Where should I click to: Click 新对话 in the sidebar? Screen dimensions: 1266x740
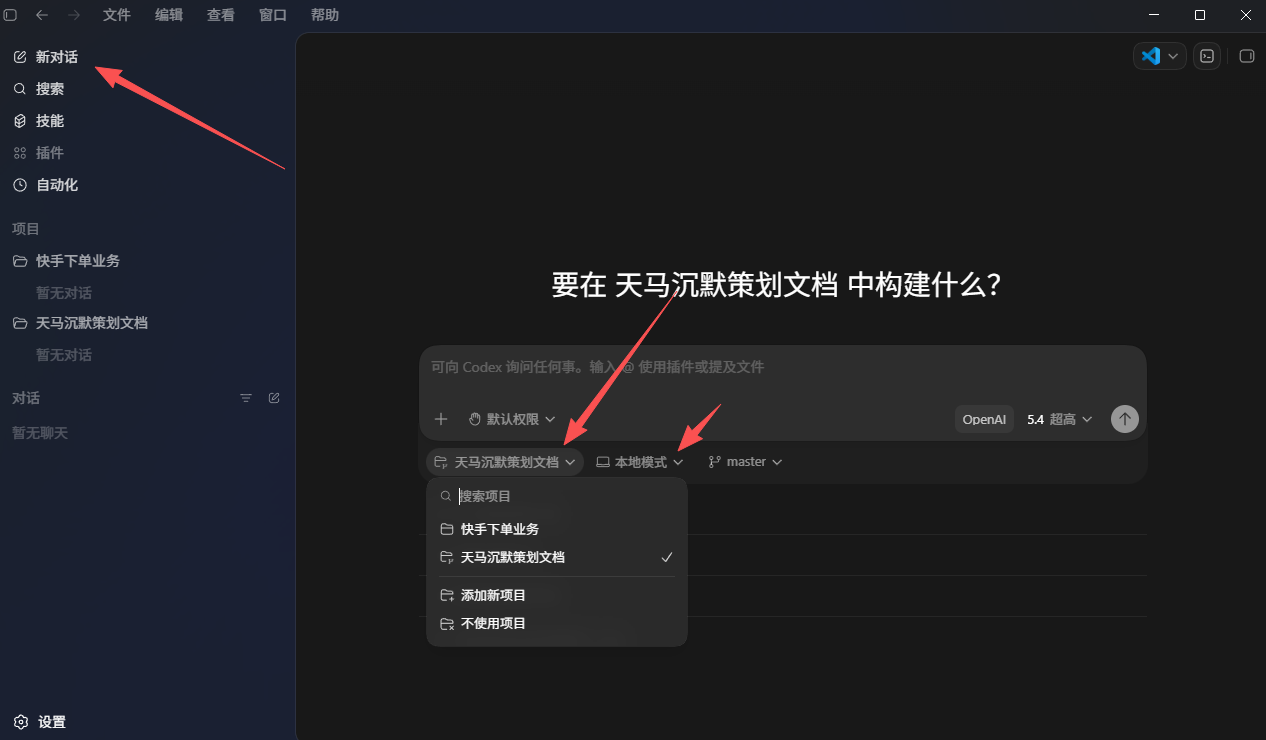57,57
